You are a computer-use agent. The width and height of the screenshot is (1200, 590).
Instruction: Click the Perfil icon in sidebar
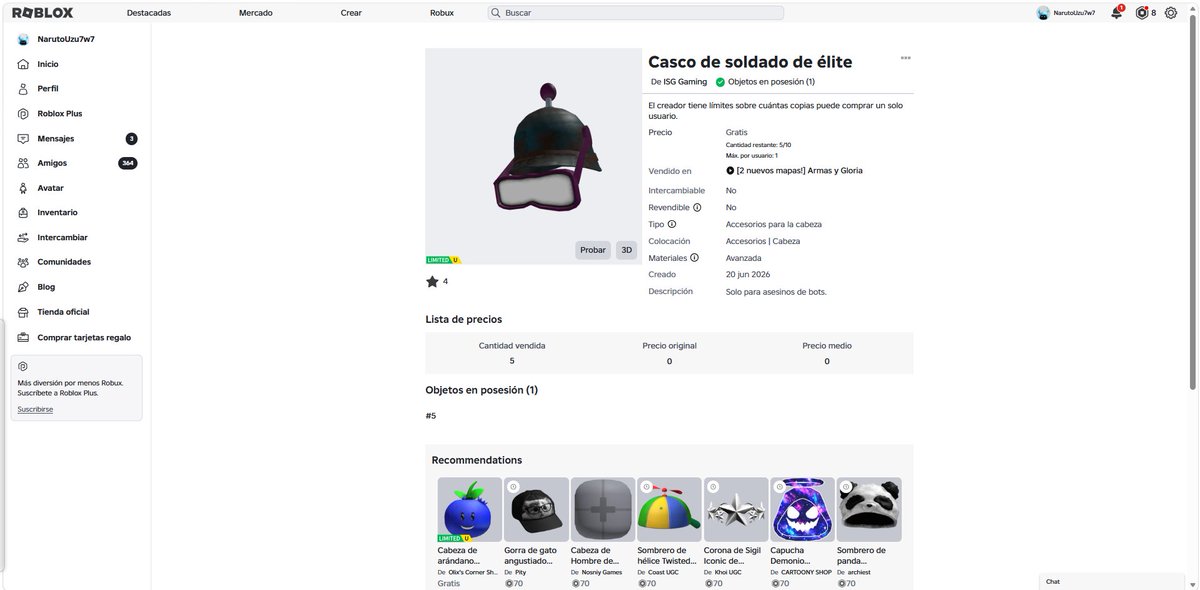(23, 89)
